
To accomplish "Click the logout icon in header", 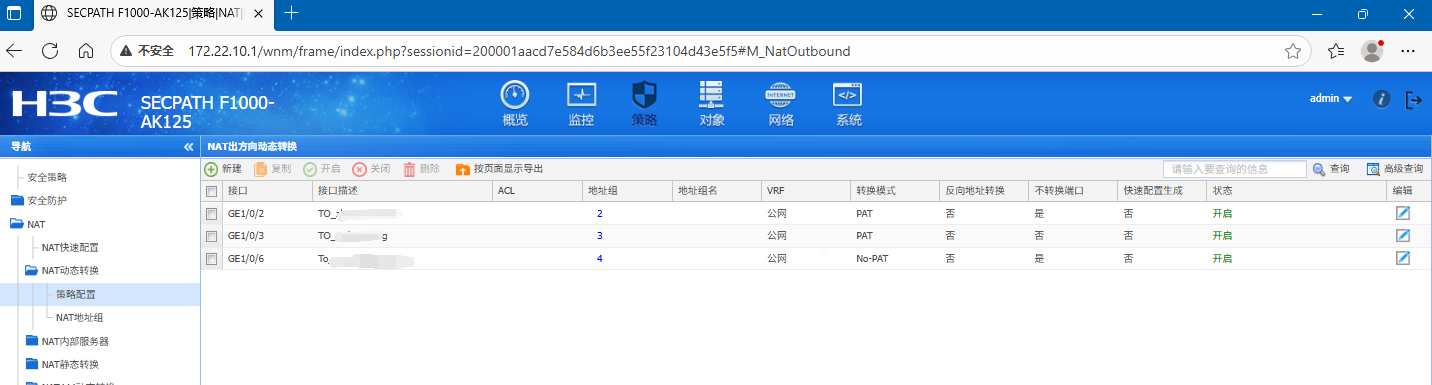I will point(1414,99).
